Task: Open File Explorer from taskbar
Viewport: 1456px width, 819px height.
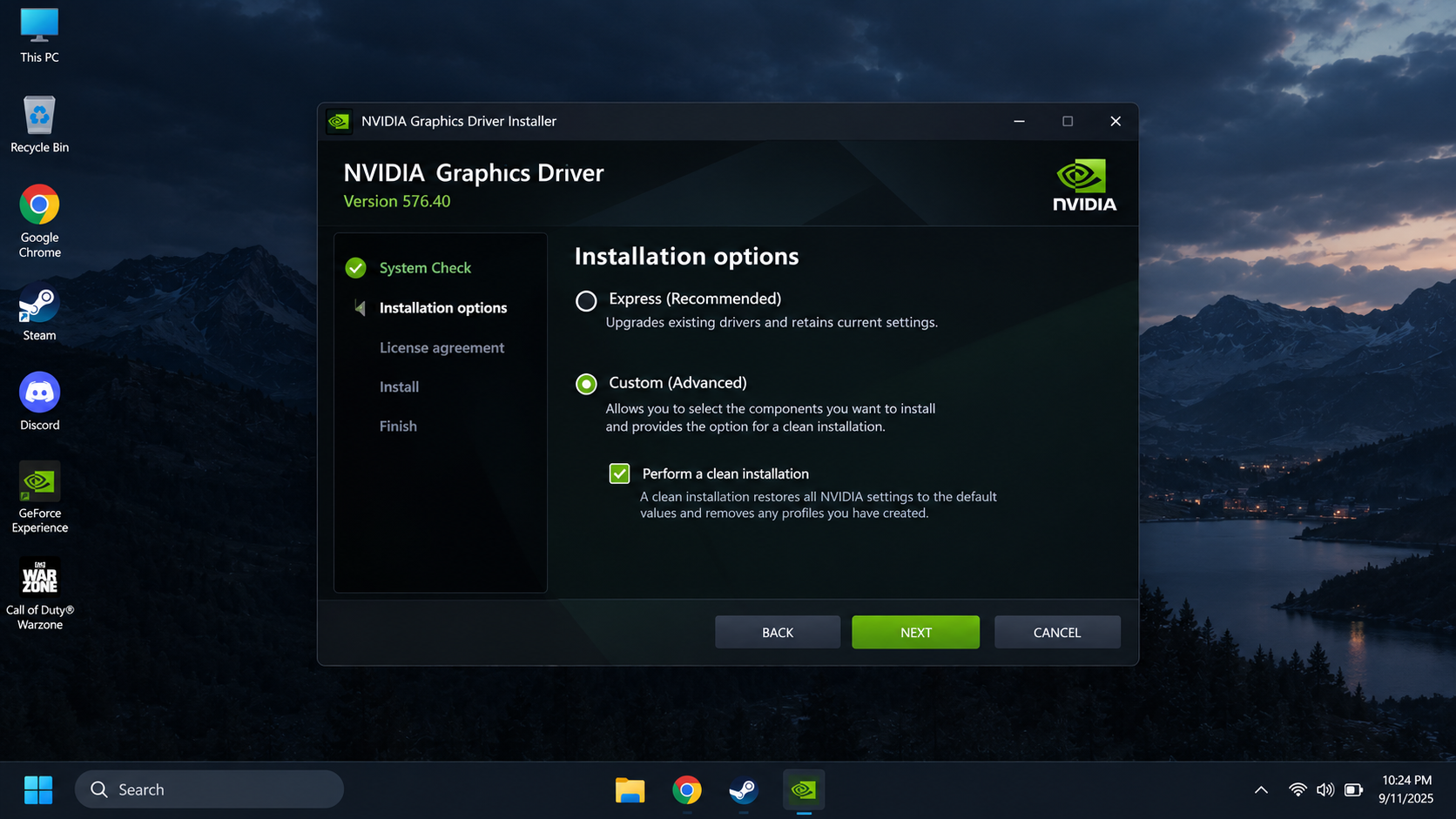Action: pos(630,790)
